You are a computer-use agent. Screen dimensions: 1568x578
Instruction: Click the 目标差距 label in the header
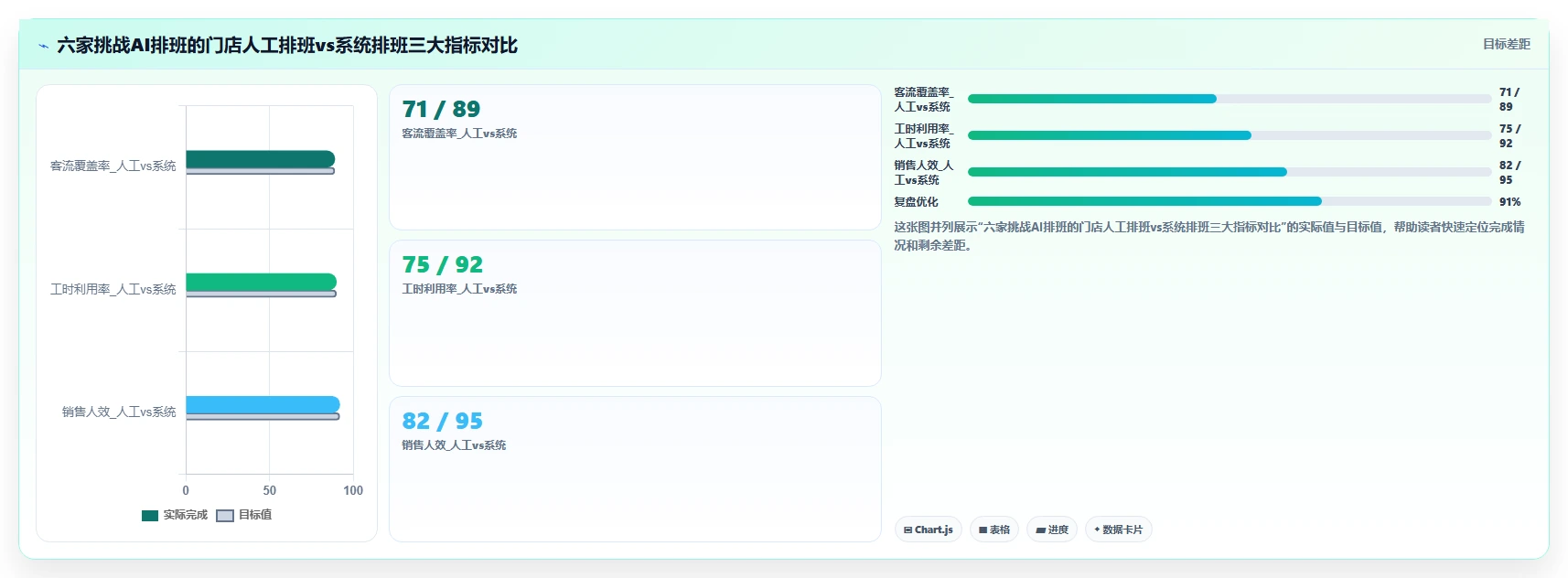pos(1506,44)
